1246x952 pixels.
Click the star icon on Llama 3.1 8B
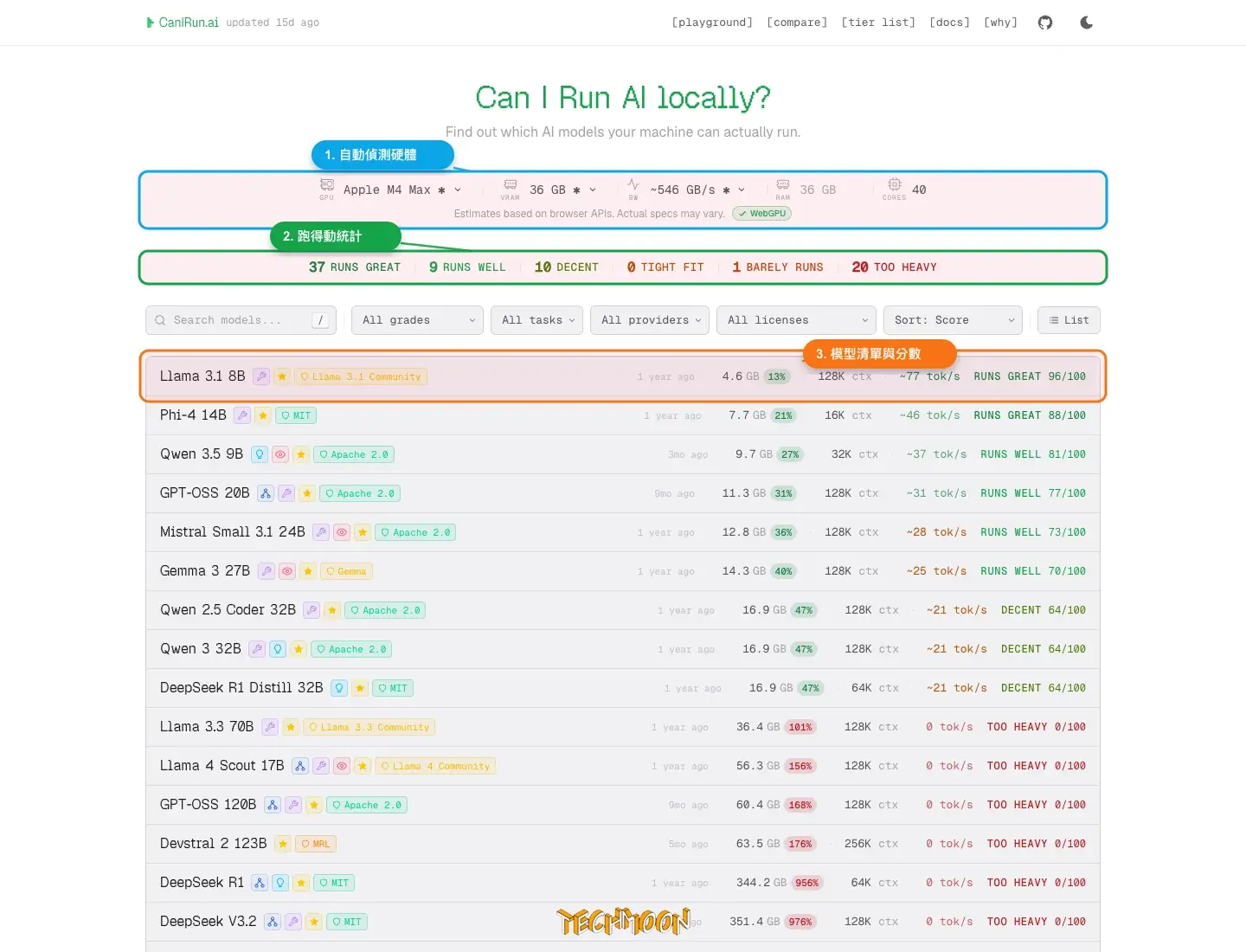(x=282, y=376)
